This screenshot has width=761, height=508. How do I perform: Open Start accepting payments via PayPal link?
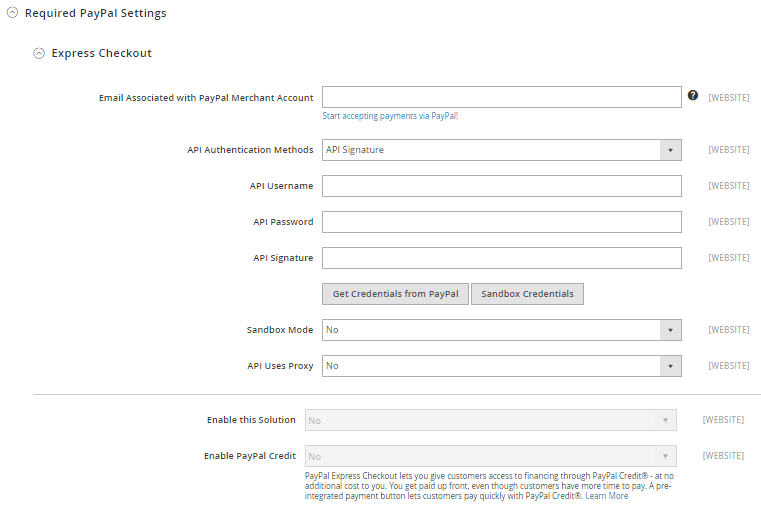[x=390, y=116]
